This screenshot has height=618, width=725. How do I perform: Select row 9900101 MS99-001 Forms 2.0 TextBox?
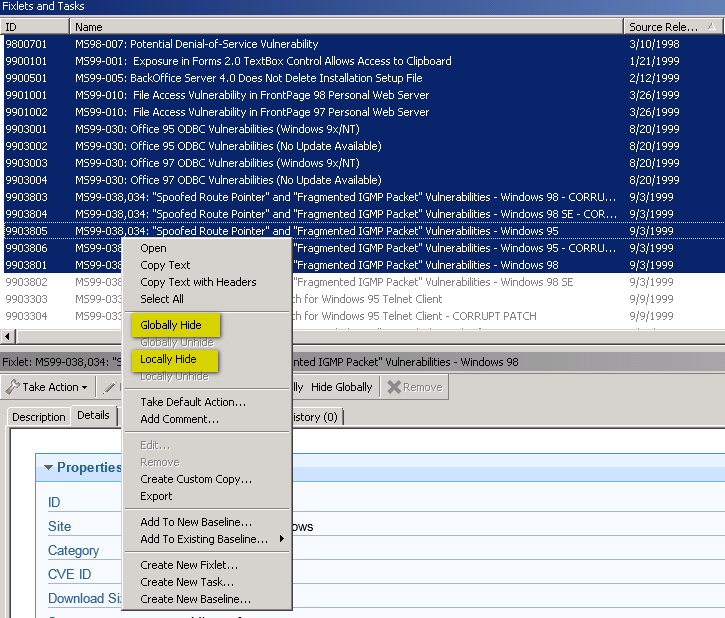tap(362, 61)
